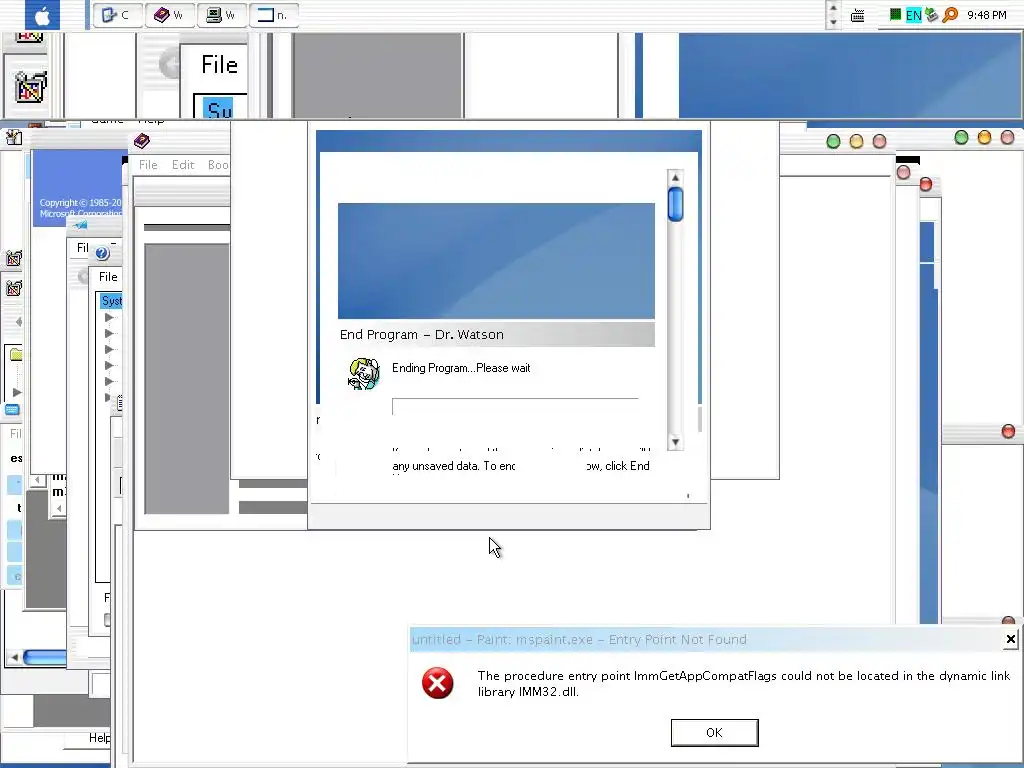
Task: Click the taskbar scroll down arrow
Action: tap(833, 22)
